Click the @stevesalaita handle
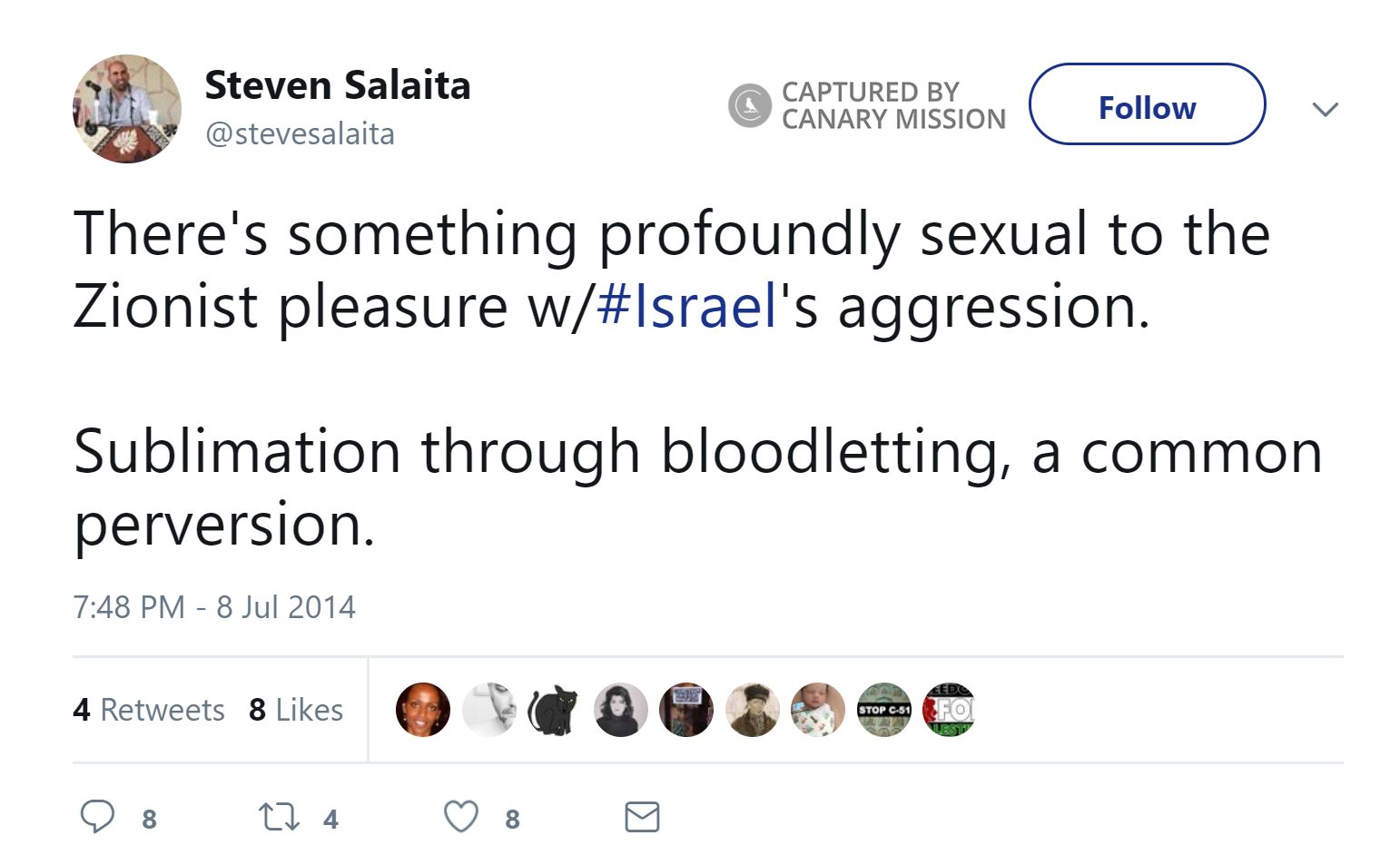Viewport: 1400px width, 855px height. coord(300,134)
